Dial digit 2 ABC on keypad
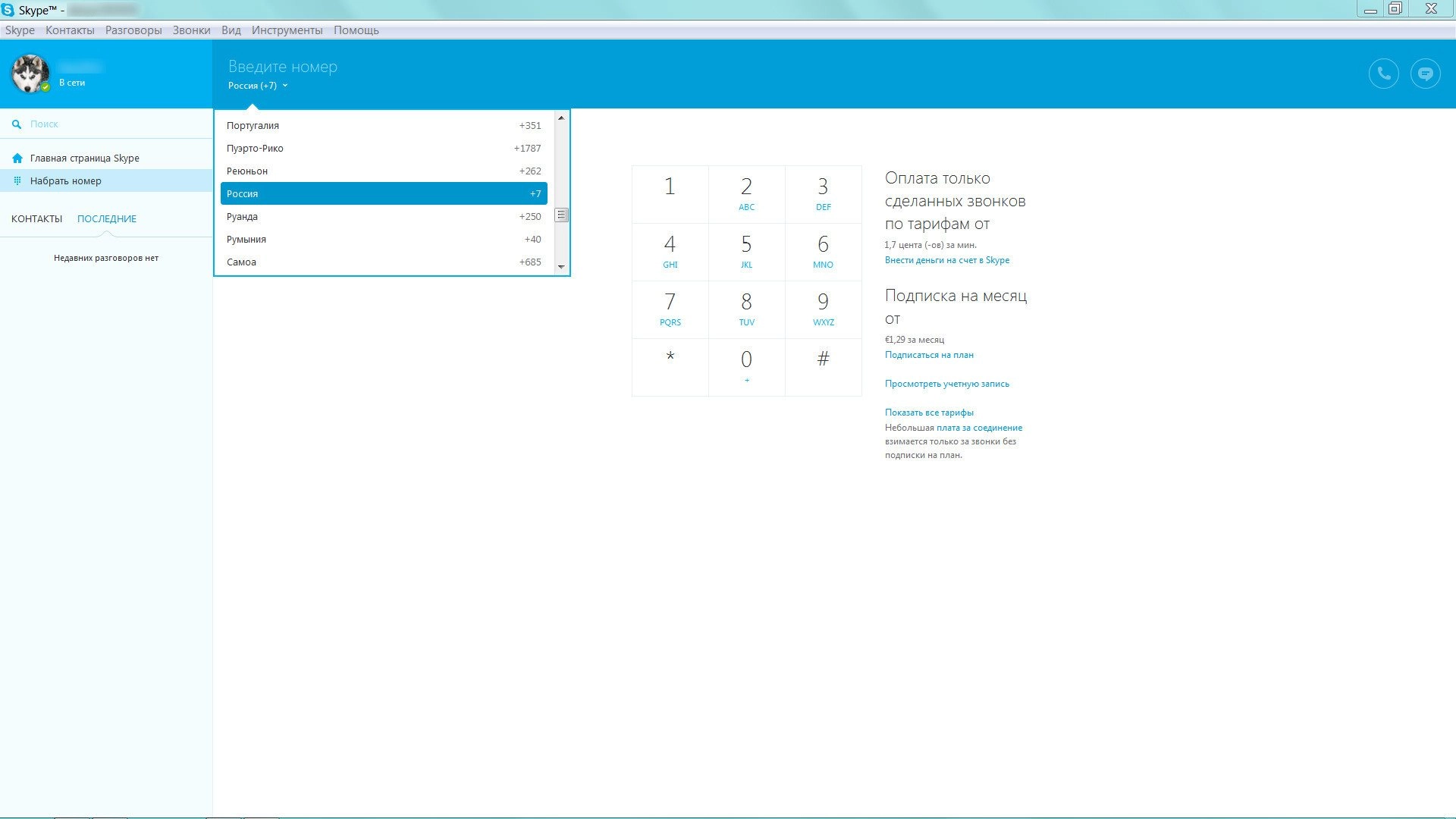 click(747, 194)
